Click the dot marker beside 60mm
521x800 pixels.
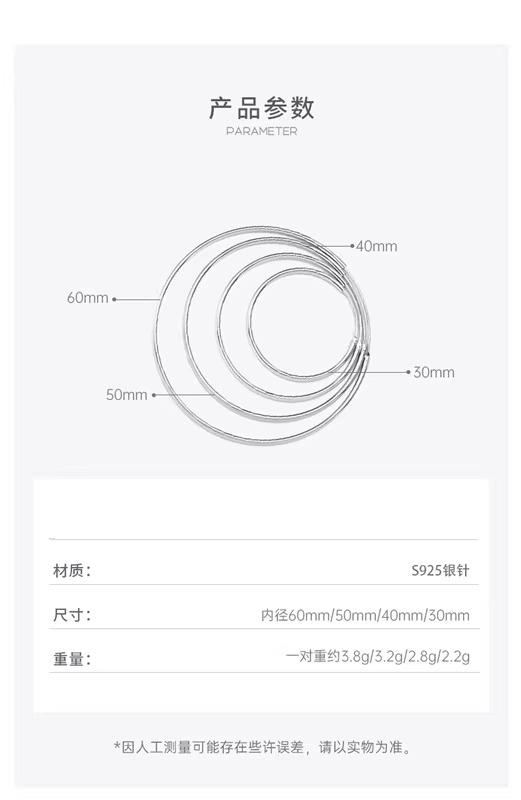(x=114, y=299)
